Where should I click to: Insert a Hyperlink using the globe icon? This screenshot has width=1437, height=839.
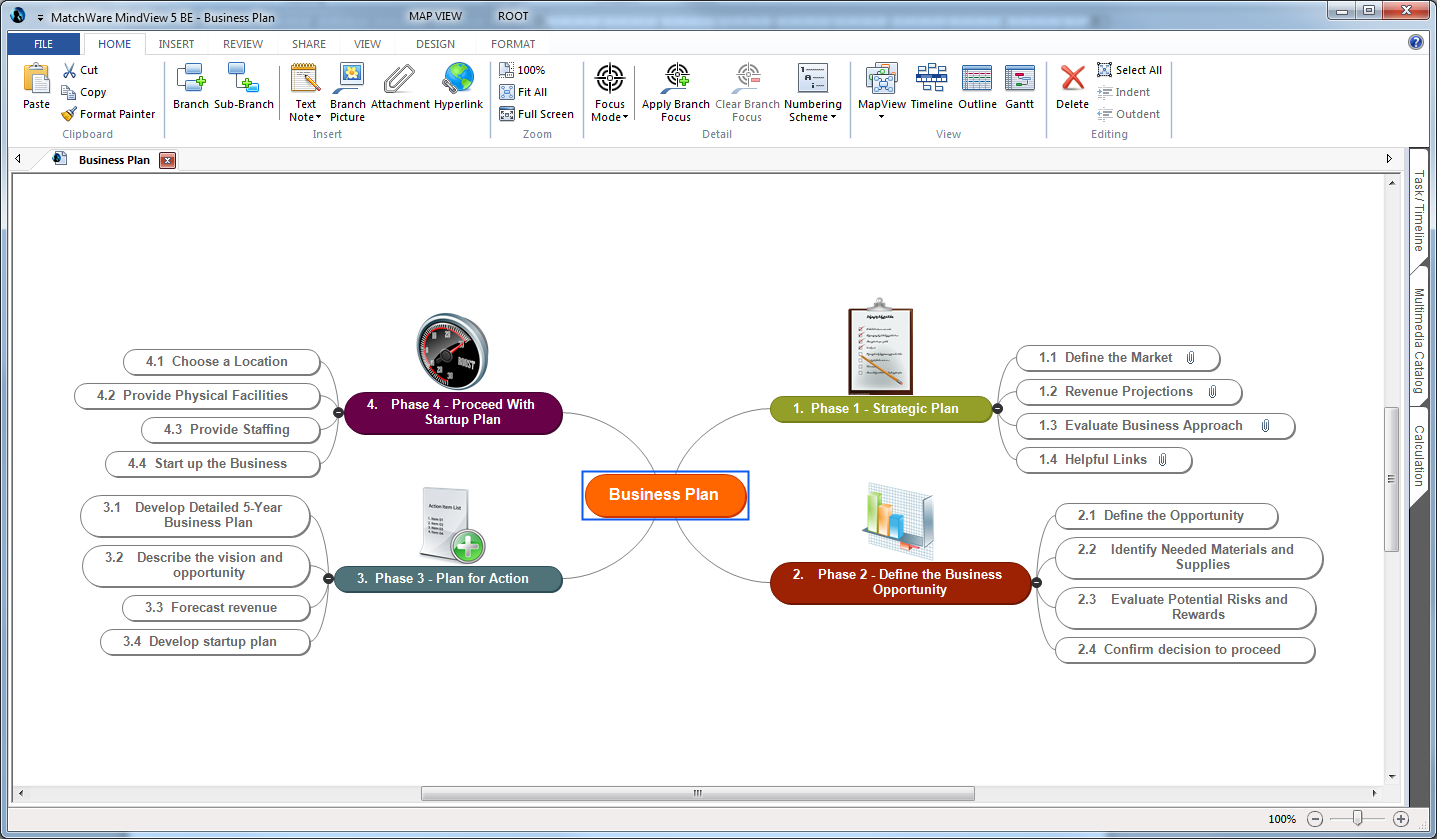458,80
